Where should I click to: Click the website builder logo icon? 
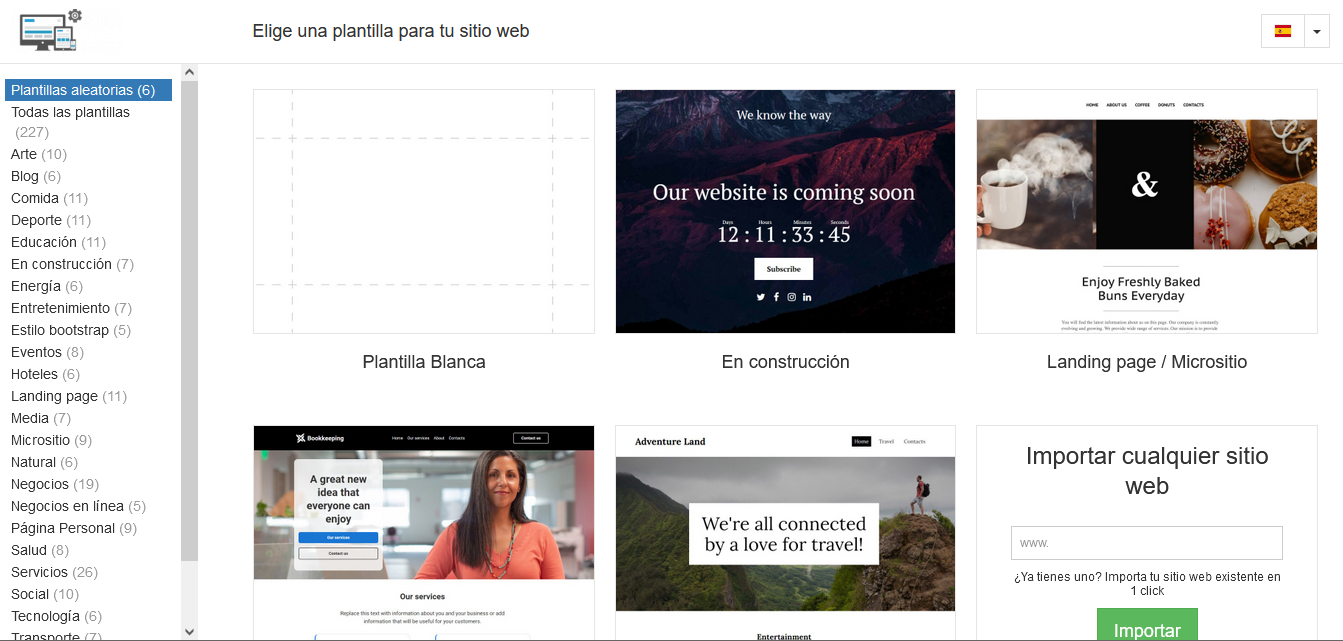coord(50,30)
